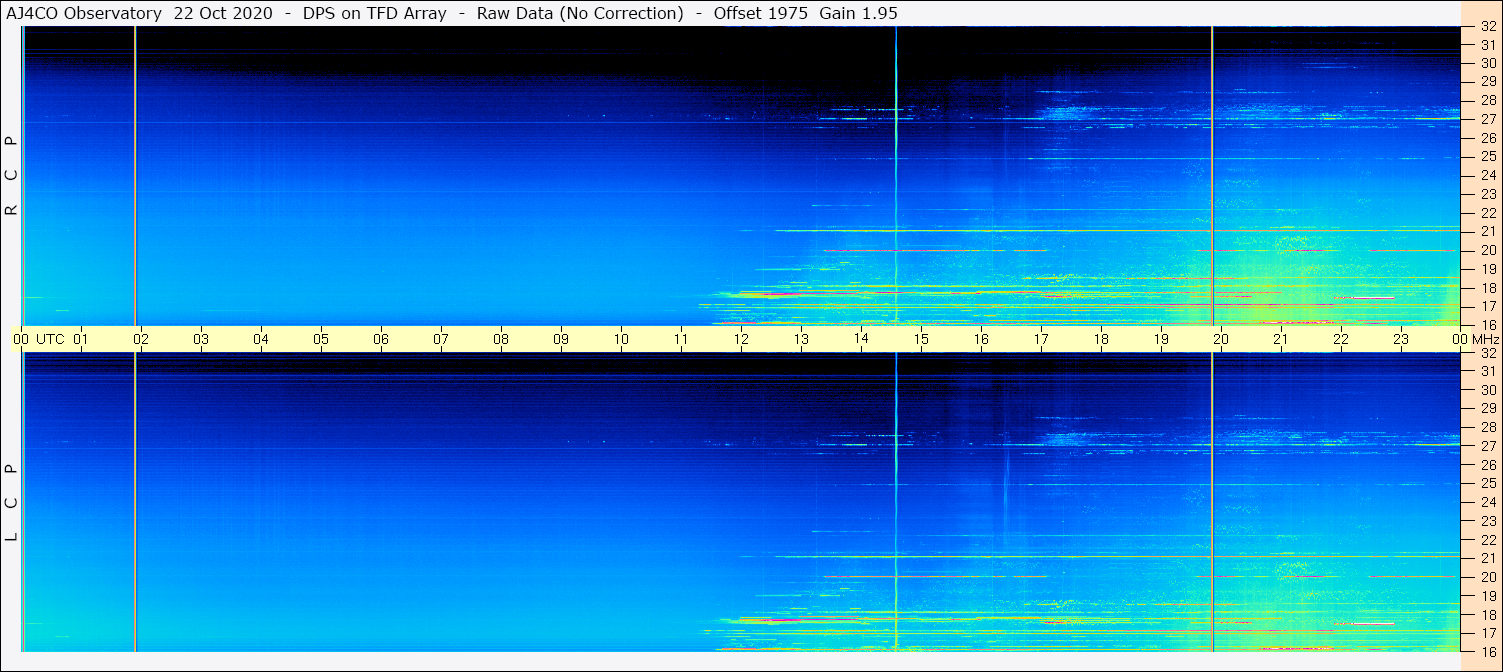The image size is (1503, 672).
Task: Select the 32 MHz label on RCP scale
Action: click(x=1488, y=26)
